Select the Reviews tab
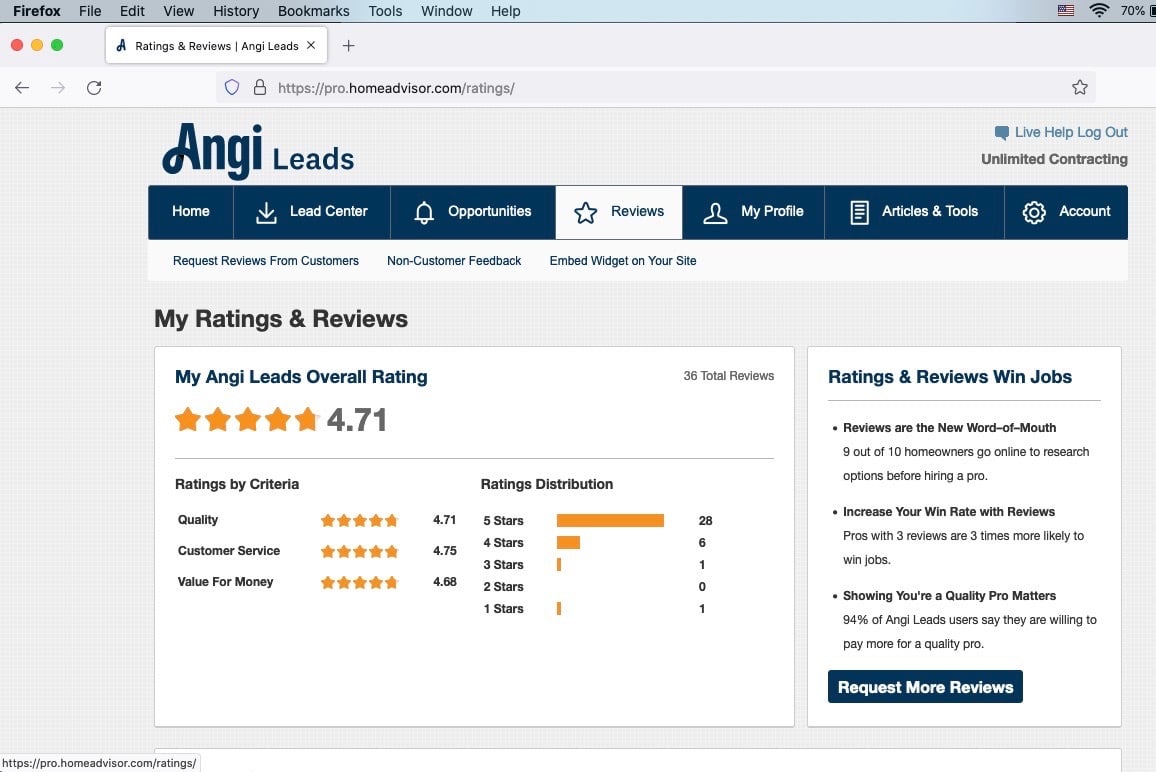 [619, 212]
